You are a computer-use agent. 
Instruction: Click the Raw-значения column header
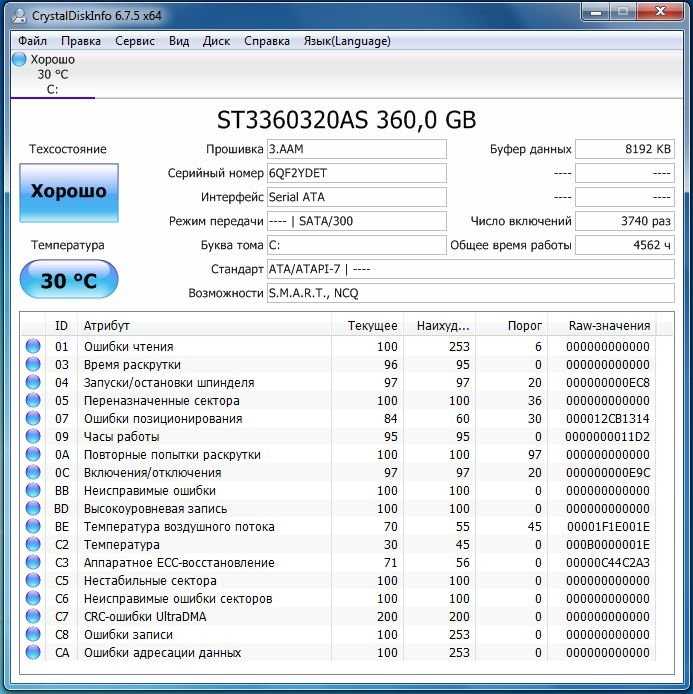pos(602,326)
